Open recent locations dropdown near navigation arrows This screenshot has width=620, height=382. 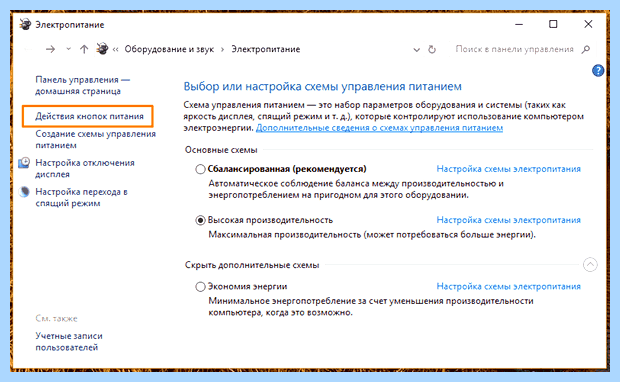tap(68, 49)
